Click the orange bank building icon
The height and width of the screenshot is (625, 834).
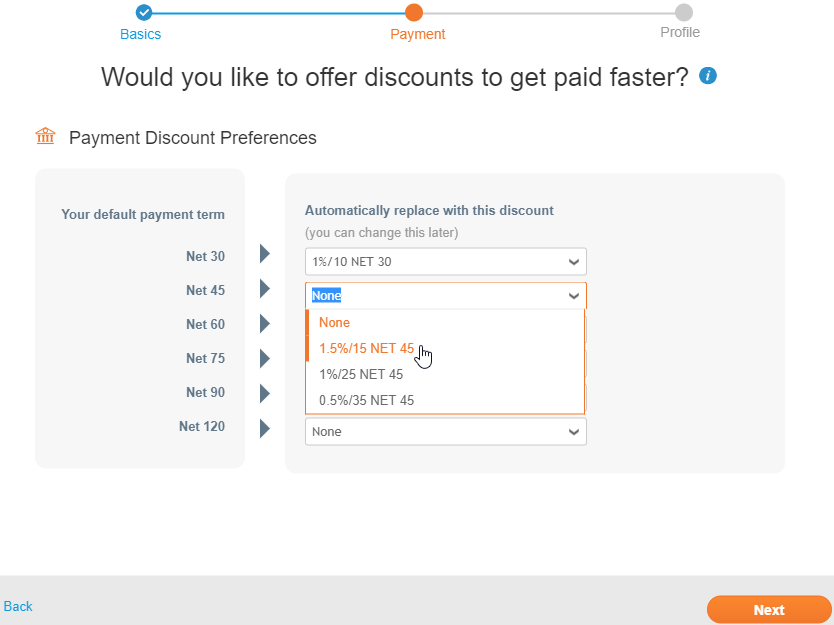tap(45, 136)
